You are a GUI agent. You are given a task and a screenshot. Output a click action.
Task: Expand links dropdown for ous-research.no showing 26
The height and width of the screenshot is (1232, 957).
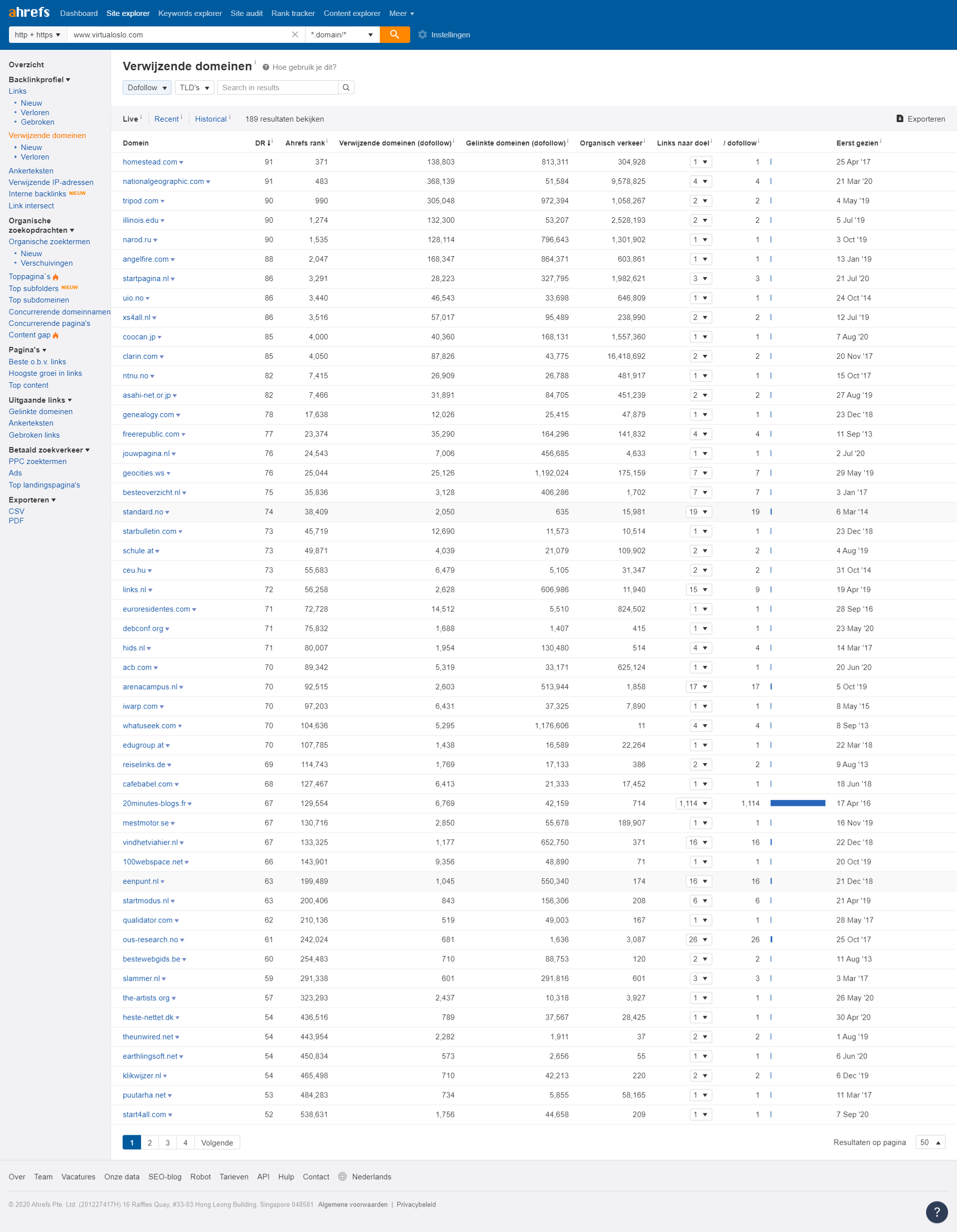(699, 939)
